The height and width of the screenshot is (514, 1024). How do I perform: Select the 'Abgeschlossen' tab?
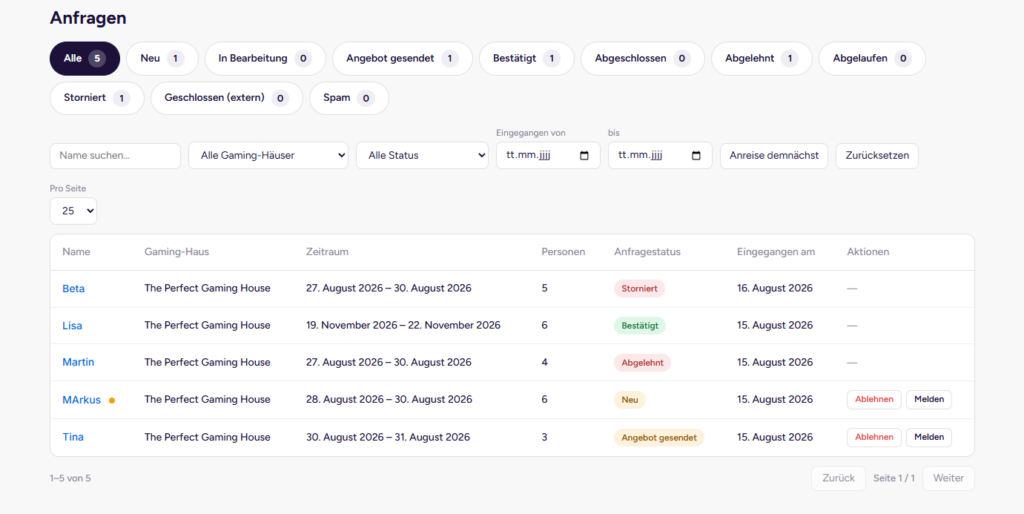tap(643, 59)
